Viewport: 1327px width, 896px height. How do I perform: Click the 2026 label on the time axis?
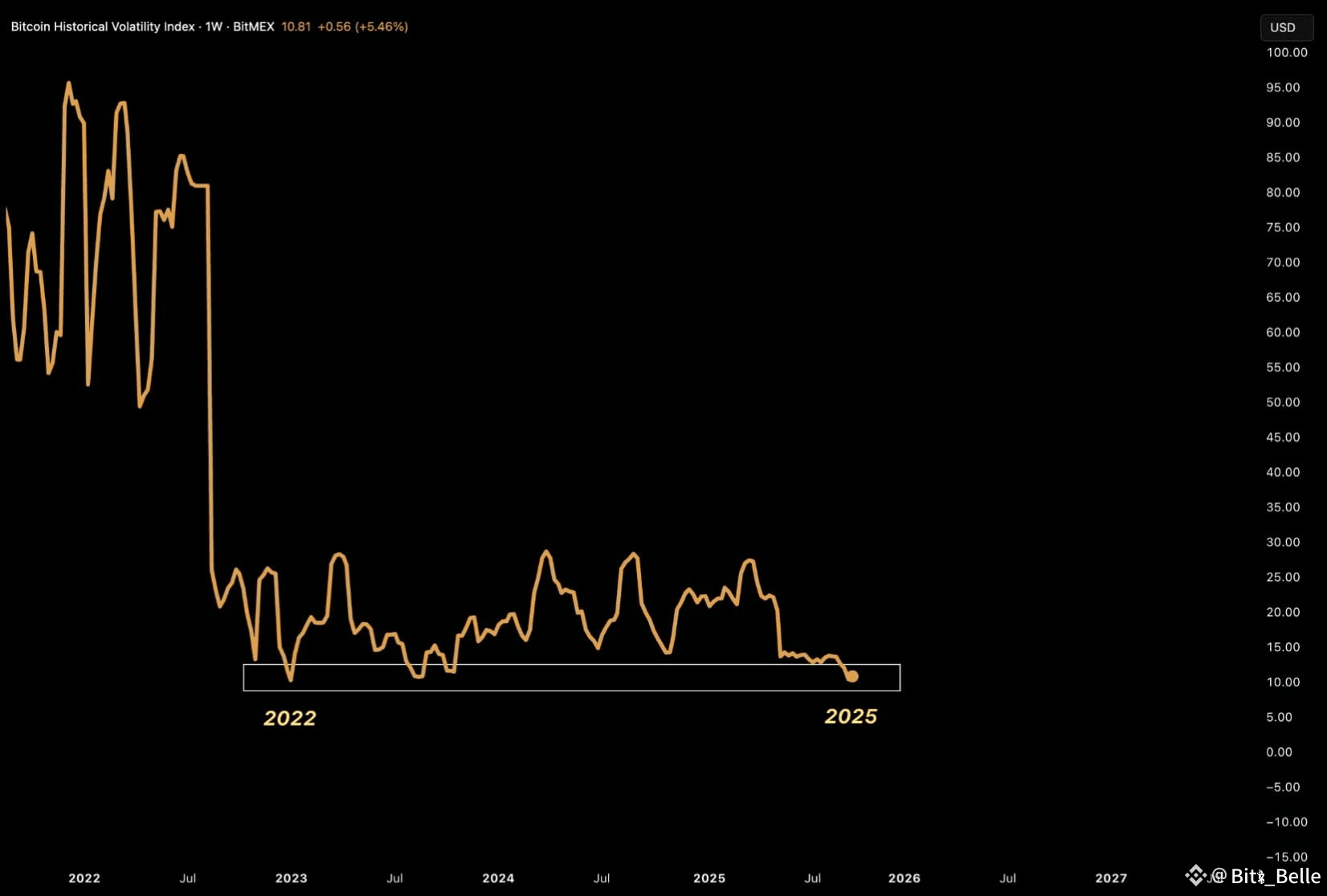(904, 878)
